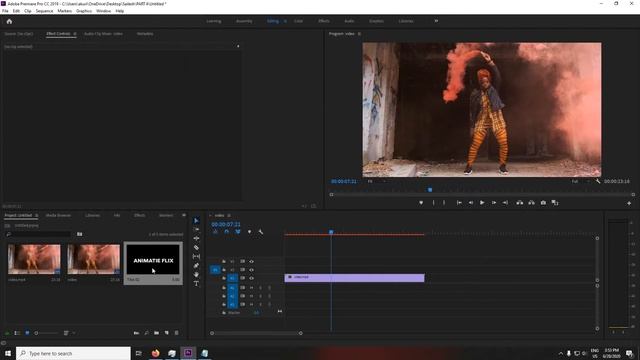Viewport: 640px width, 360px height.
Task: Open playback resolution Full dropdown
Action: 580,181
